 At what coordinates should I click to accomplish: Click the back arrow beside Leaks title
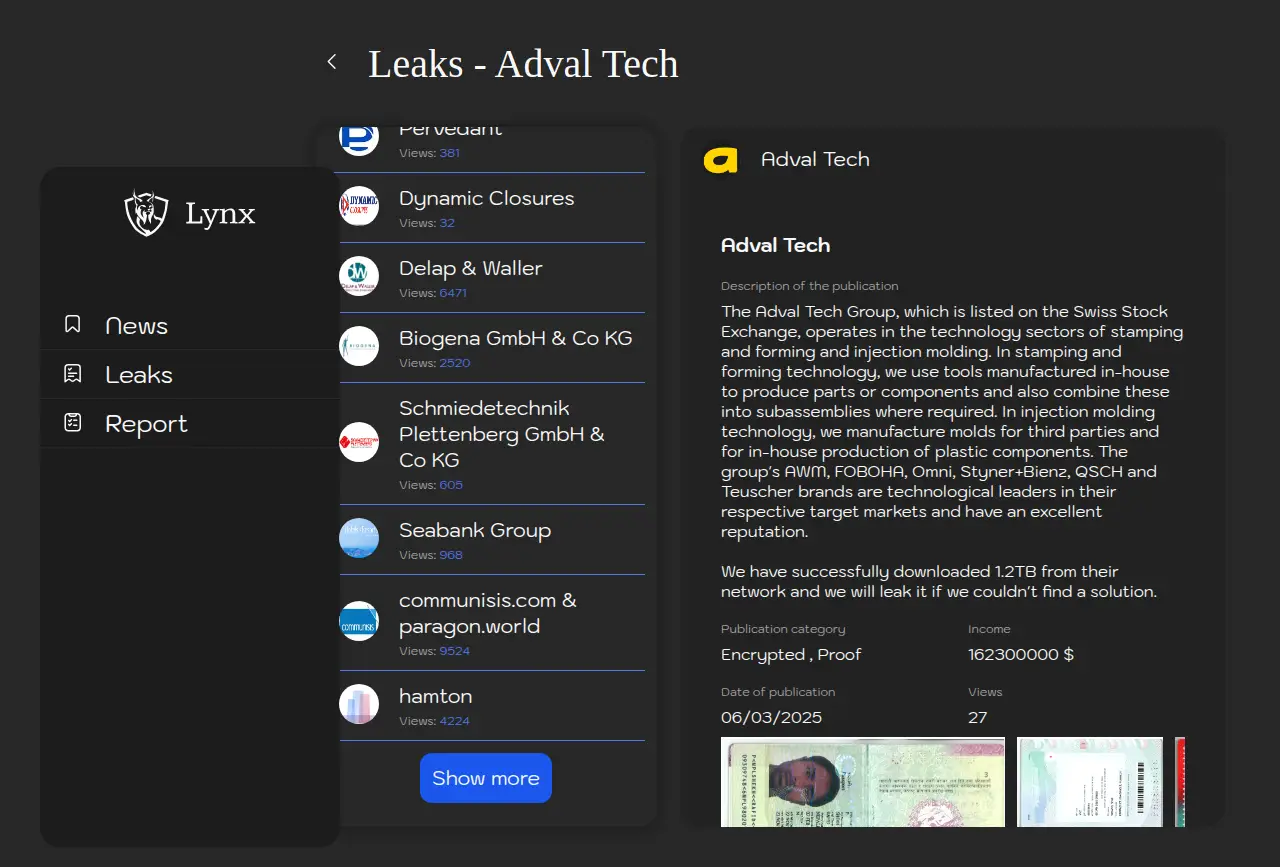(x=332, y=62)
